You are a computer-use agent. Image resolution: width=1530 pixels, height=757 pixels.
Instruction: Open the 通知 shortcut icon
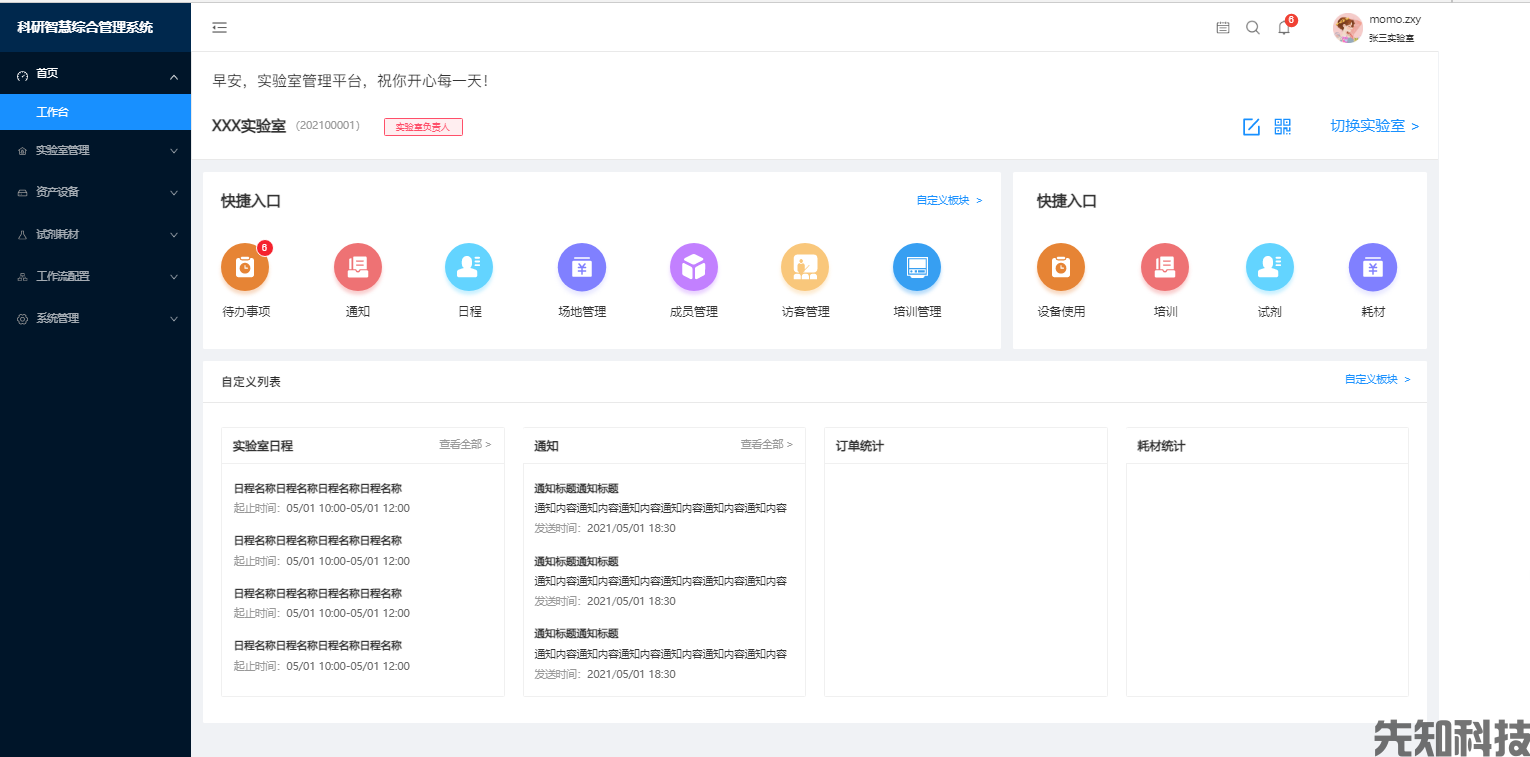click(x=358, y=267)
